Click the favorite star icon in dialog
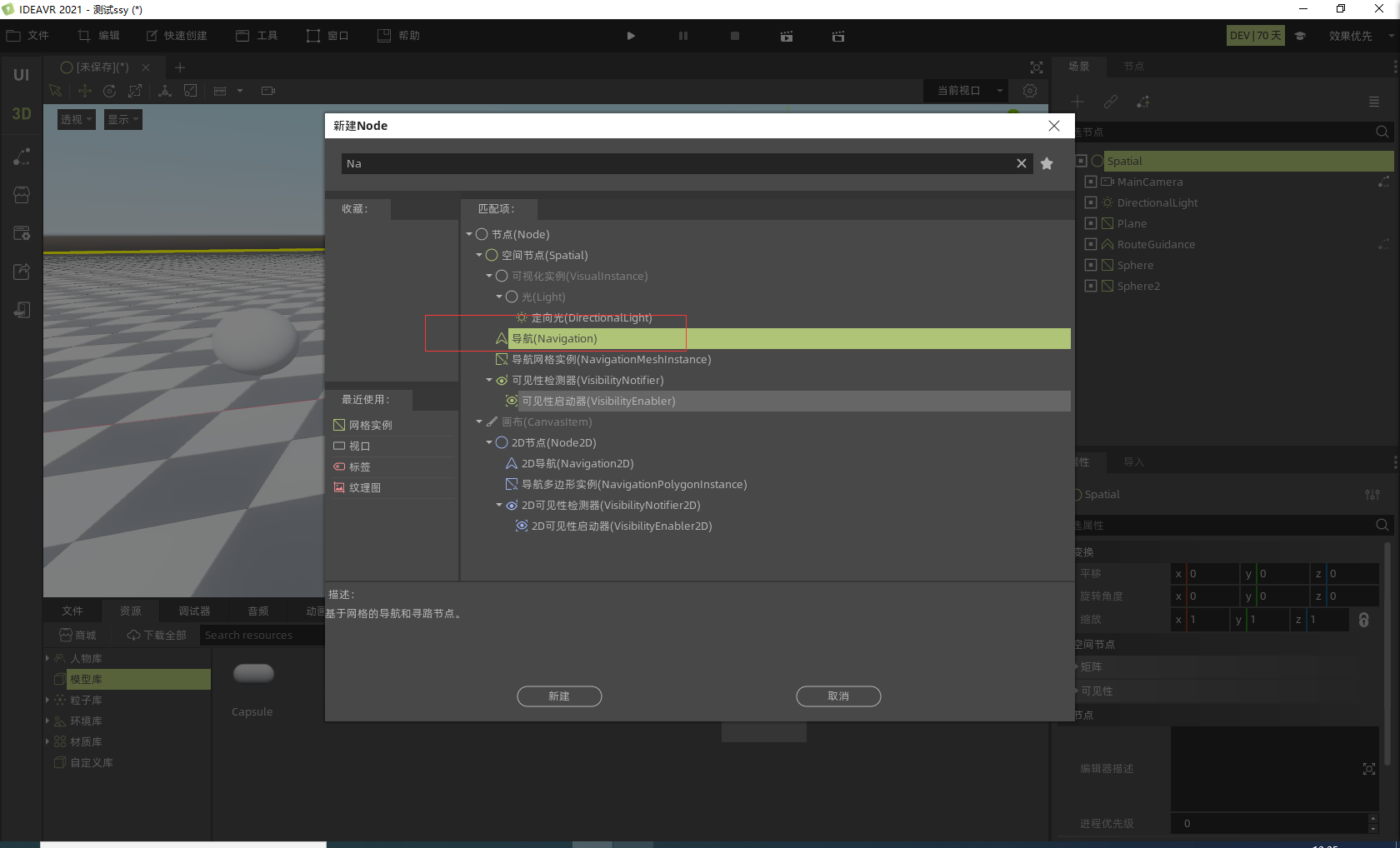This screenshot has width=1400, height=848. 1047,163
